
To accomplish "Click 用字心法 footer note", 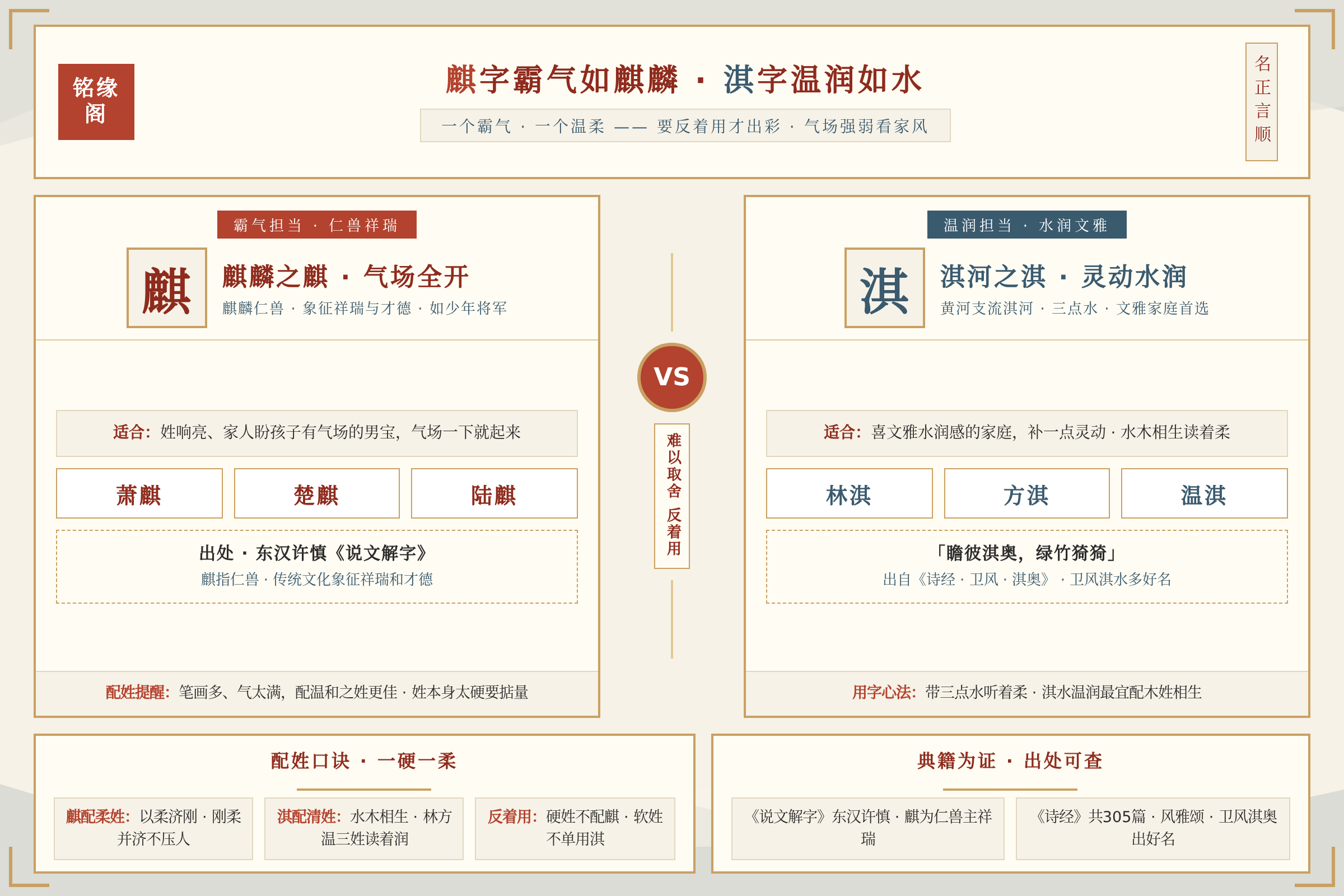I will [1026, 693].
